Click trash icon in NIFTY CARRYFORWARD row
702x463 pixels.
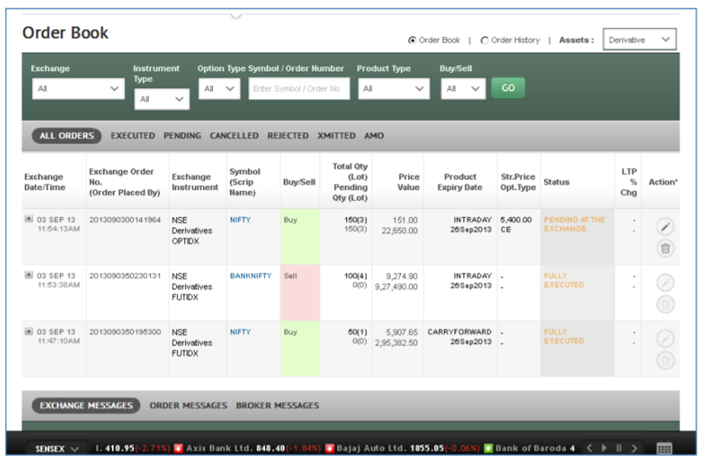click(665, 360)
